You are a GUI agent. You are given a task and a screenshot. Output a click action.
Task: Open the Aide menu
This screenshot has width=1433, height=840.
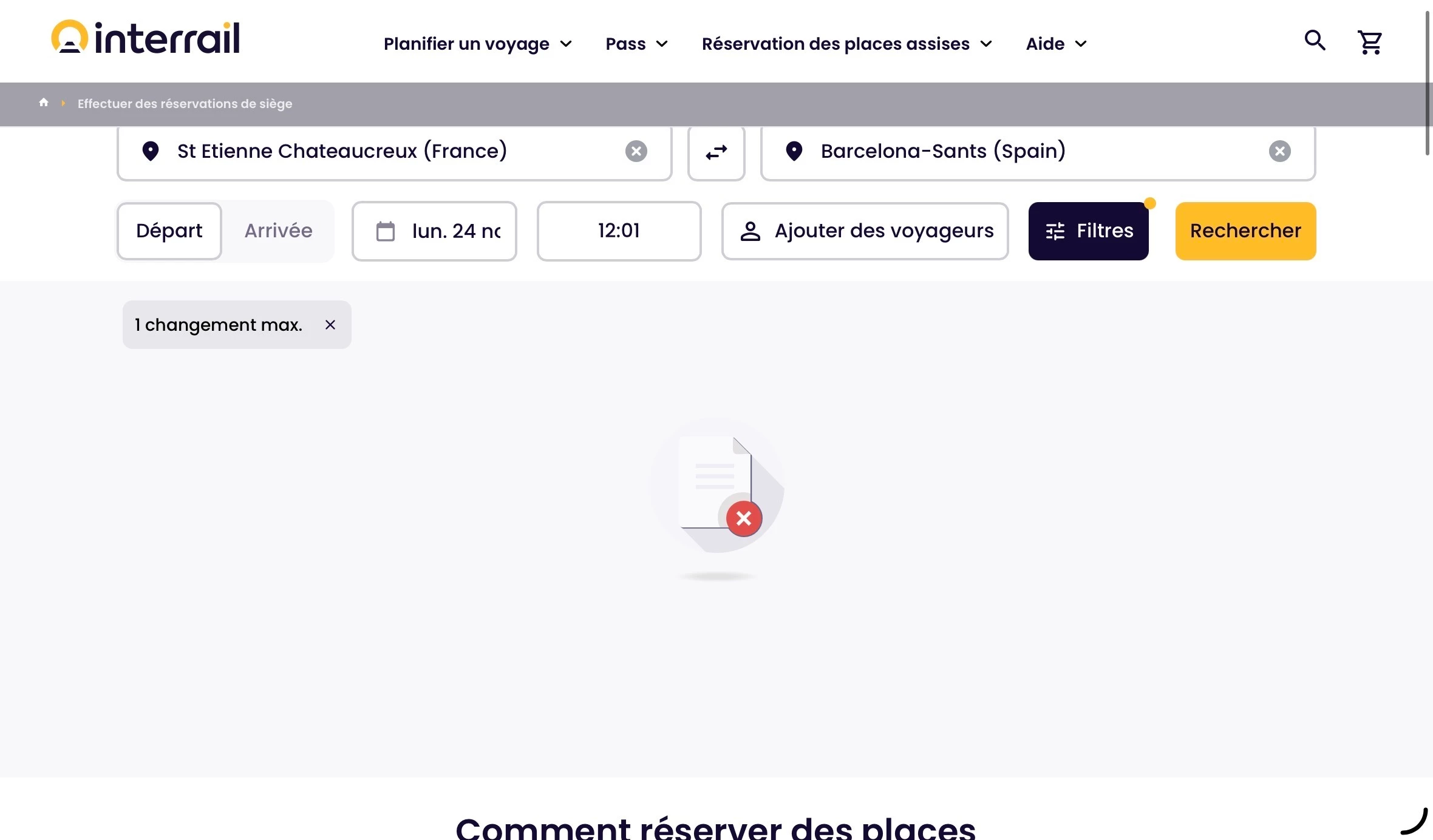[1056, 44]
